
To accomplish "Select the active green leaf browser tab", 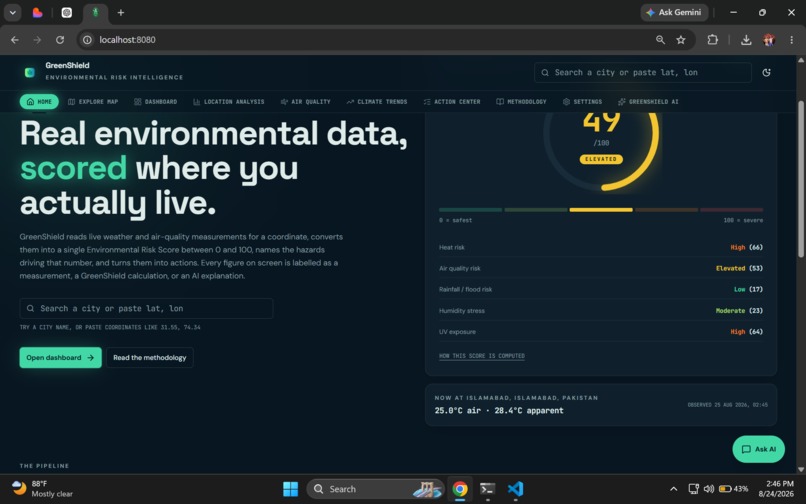I will click(95, 12).
